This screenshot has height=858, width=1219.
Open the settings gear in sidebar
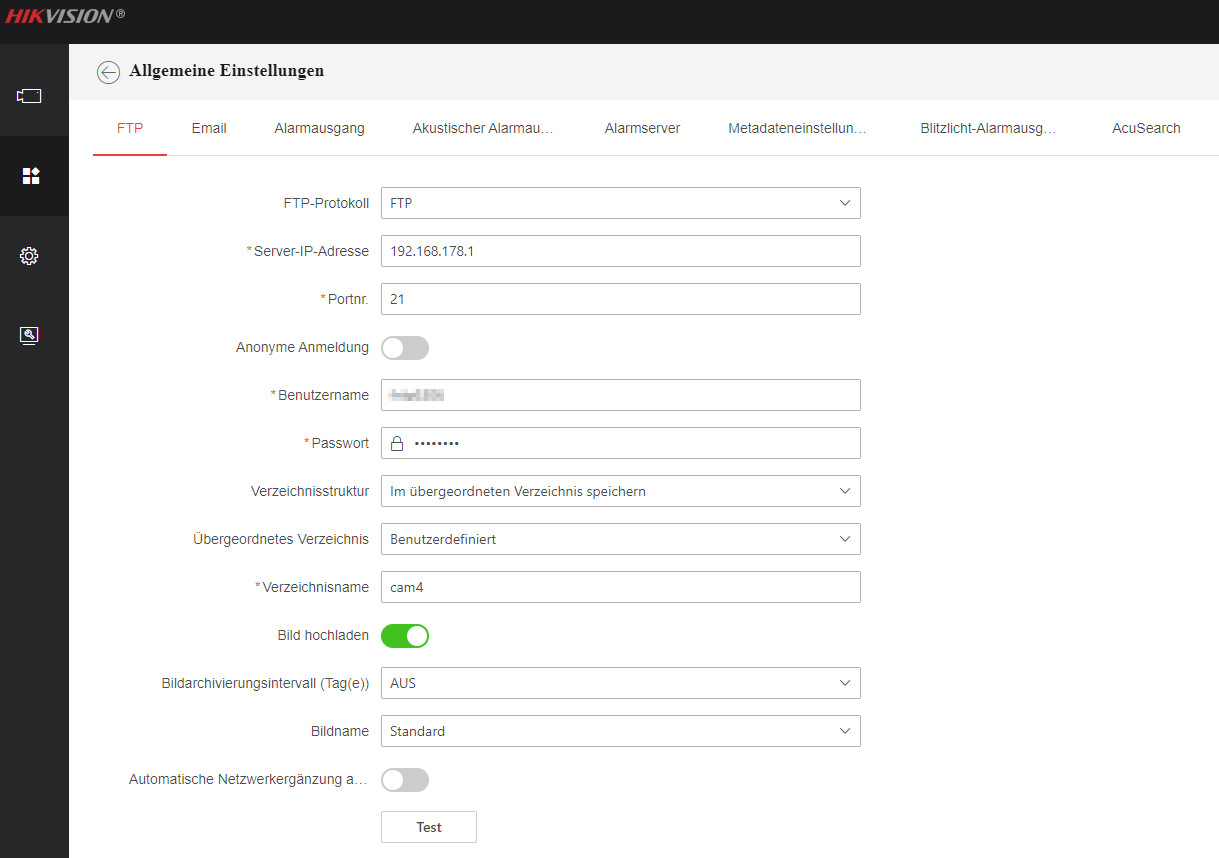coord(29,256)
